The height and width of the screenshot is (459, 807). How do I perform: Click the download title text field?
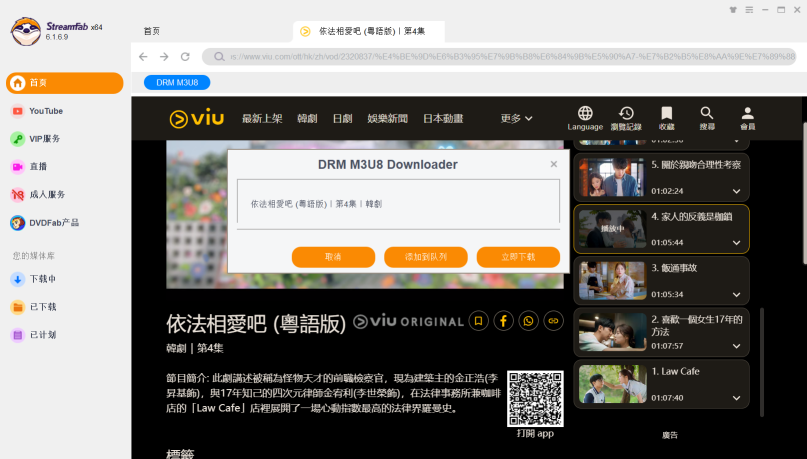398,204
